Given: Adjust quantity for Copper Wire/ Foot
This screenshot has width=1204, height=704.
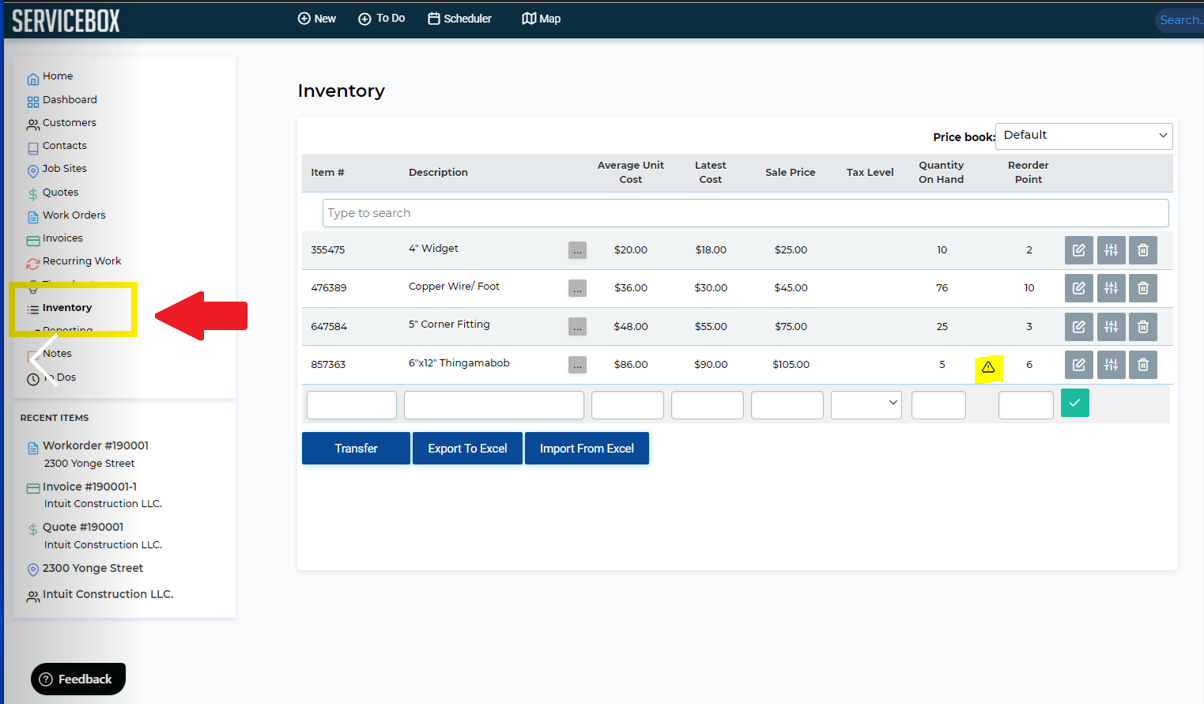Looking at the screenshot, I should 1111,288.
